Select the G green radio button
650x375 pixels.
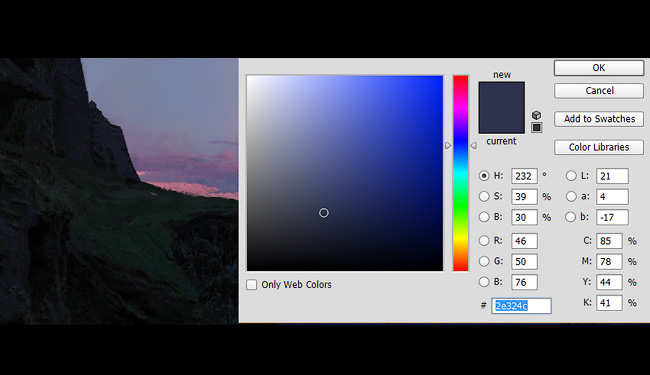click(x=484, y=261)
